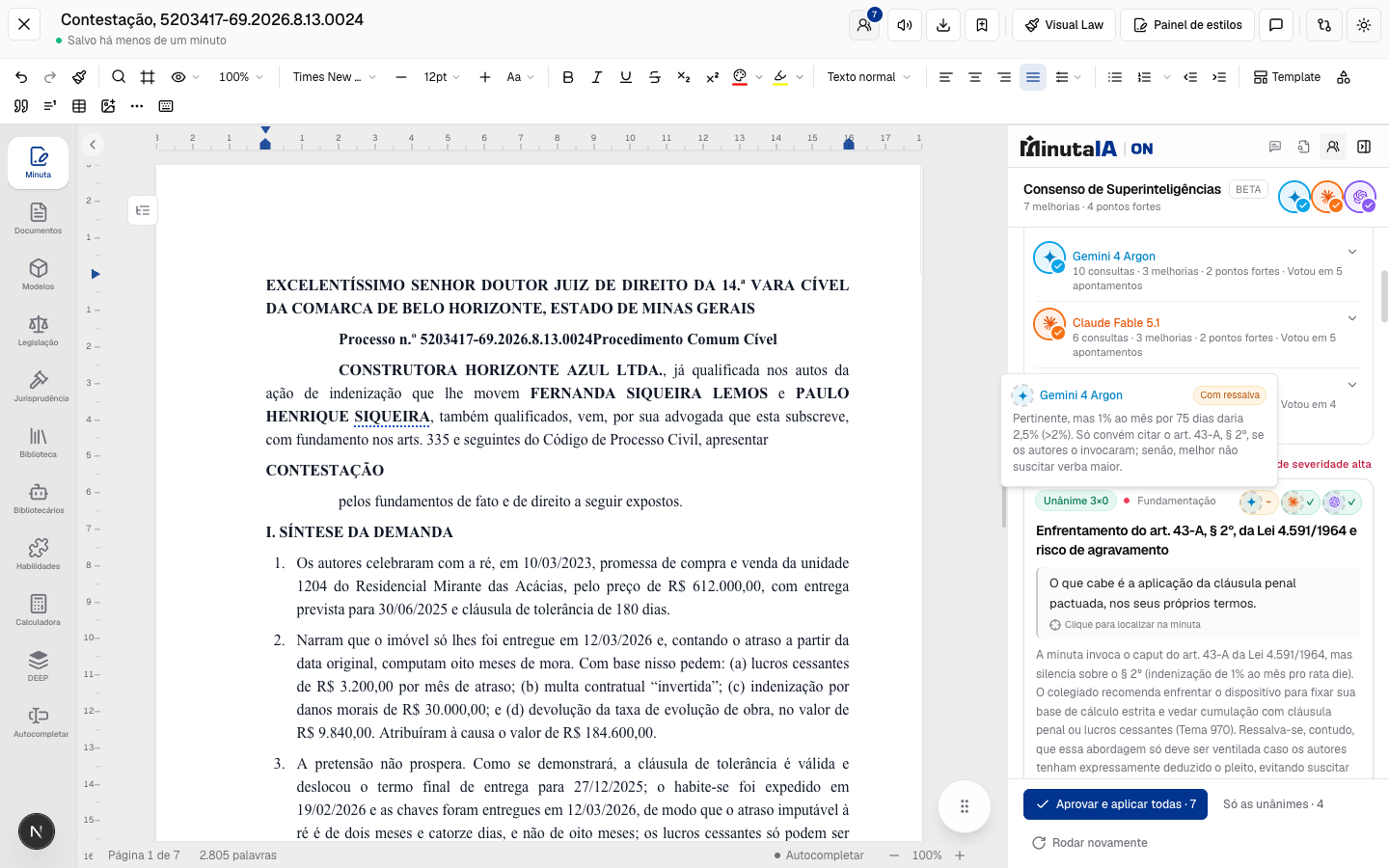Click the yellow highlight color swatch

point(780,77)
